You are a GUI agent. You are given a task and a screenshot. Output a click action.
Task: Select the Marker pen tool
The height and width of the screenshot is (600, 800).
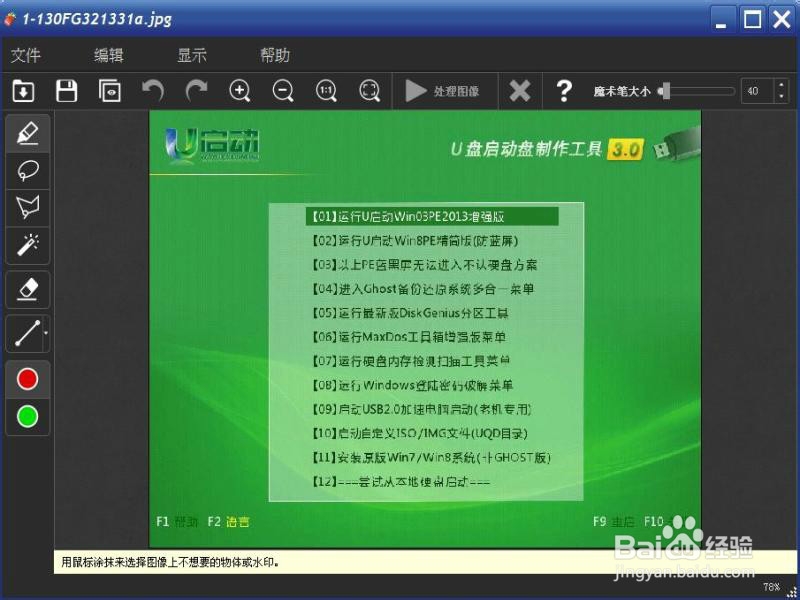pos(27,132)
